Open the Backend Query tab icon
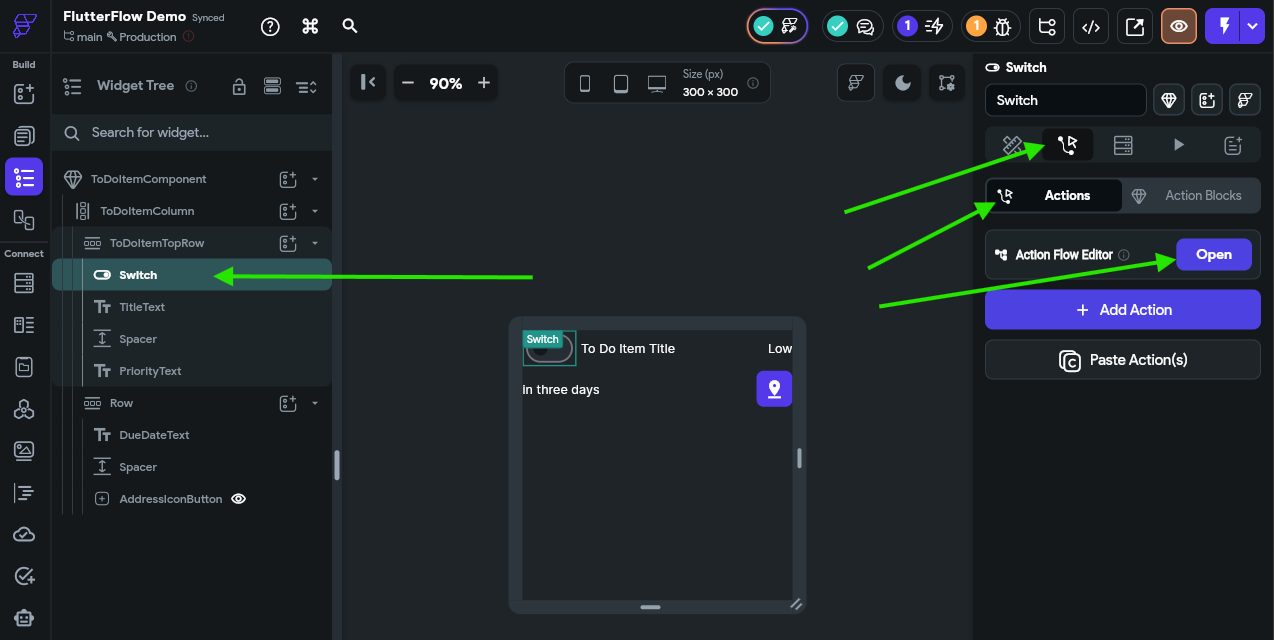1274x640 pixels. click(x=1123, y=145)
